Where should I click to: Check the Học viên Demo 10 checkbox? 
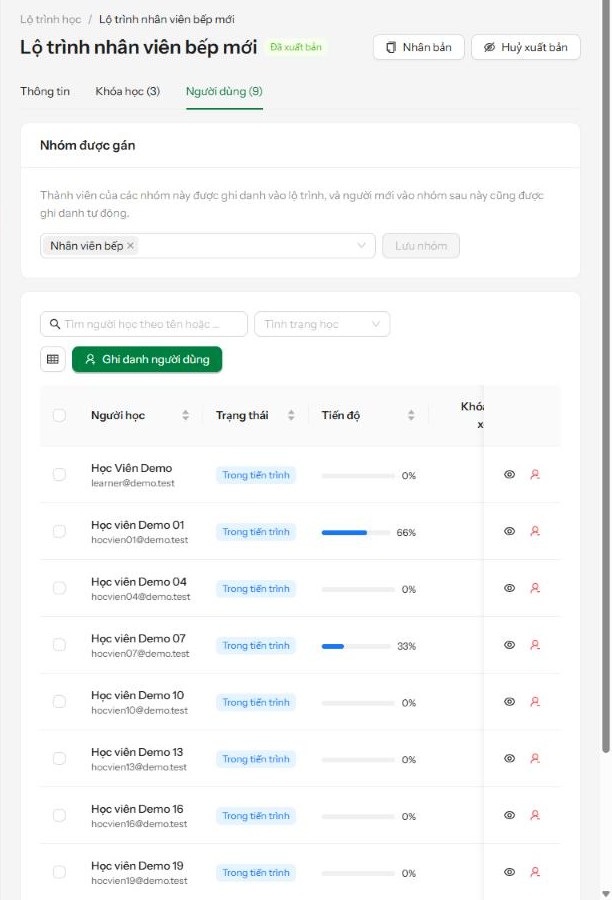[x=59, y=701]
